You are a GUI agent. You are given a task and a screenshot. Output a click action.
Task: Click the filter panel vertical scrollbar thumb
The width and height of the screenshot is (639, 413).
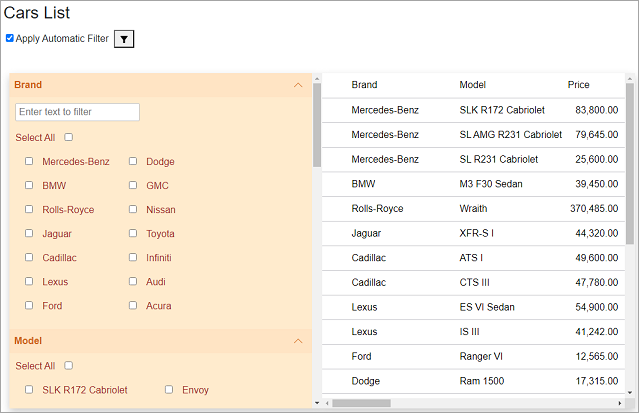[317, 125]
